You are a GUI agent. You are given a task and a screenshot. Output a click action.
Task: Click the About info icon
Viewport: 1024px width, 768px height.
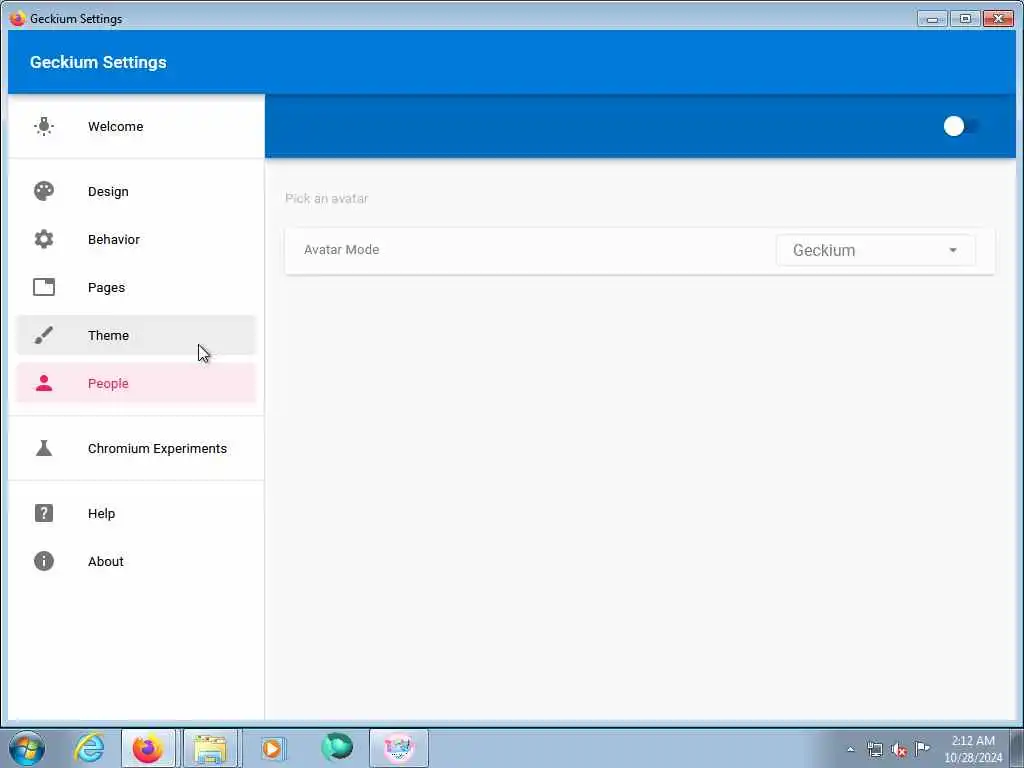click(44, 561)
